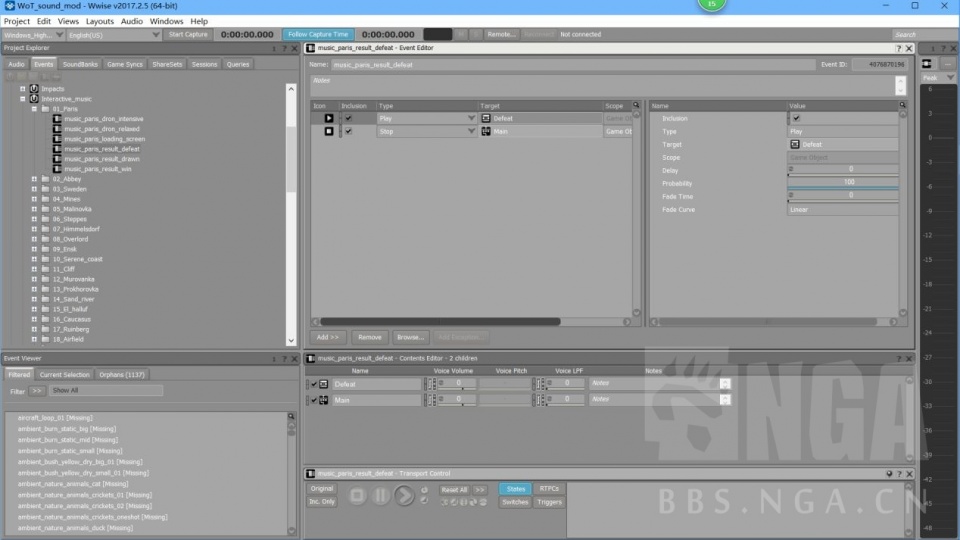Click the Defeat object icon in Contents Editor
Viewport: 960px width, 540px height.
[324, 384]
